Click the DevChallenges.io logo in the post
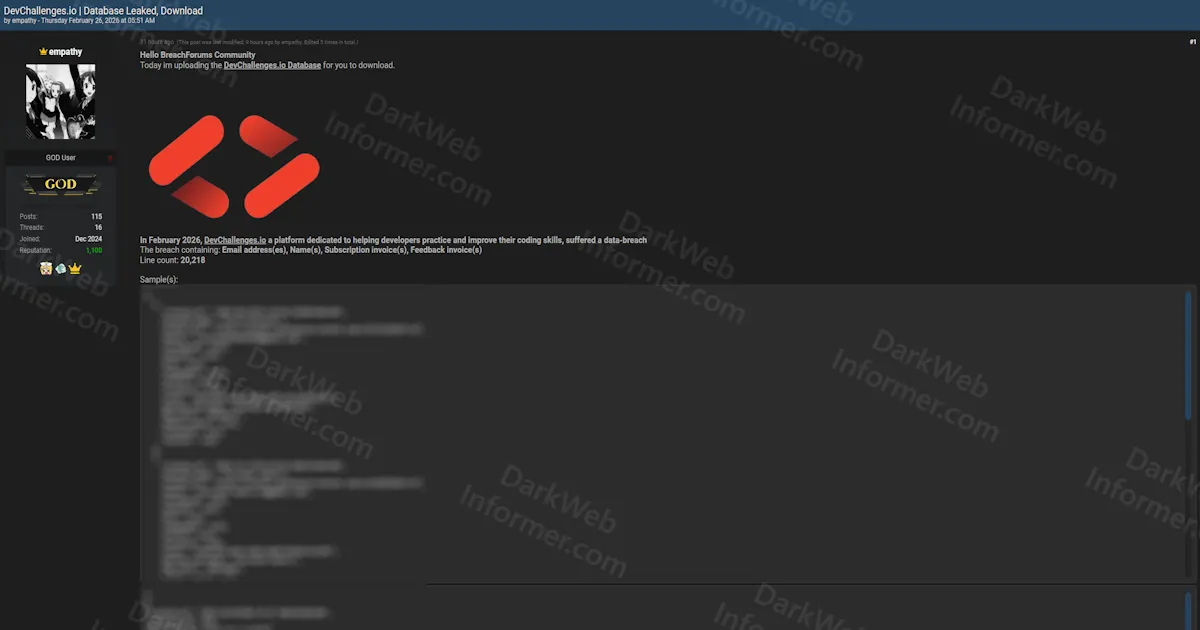This screenshot has width=1200, height=630. [233, 165]
